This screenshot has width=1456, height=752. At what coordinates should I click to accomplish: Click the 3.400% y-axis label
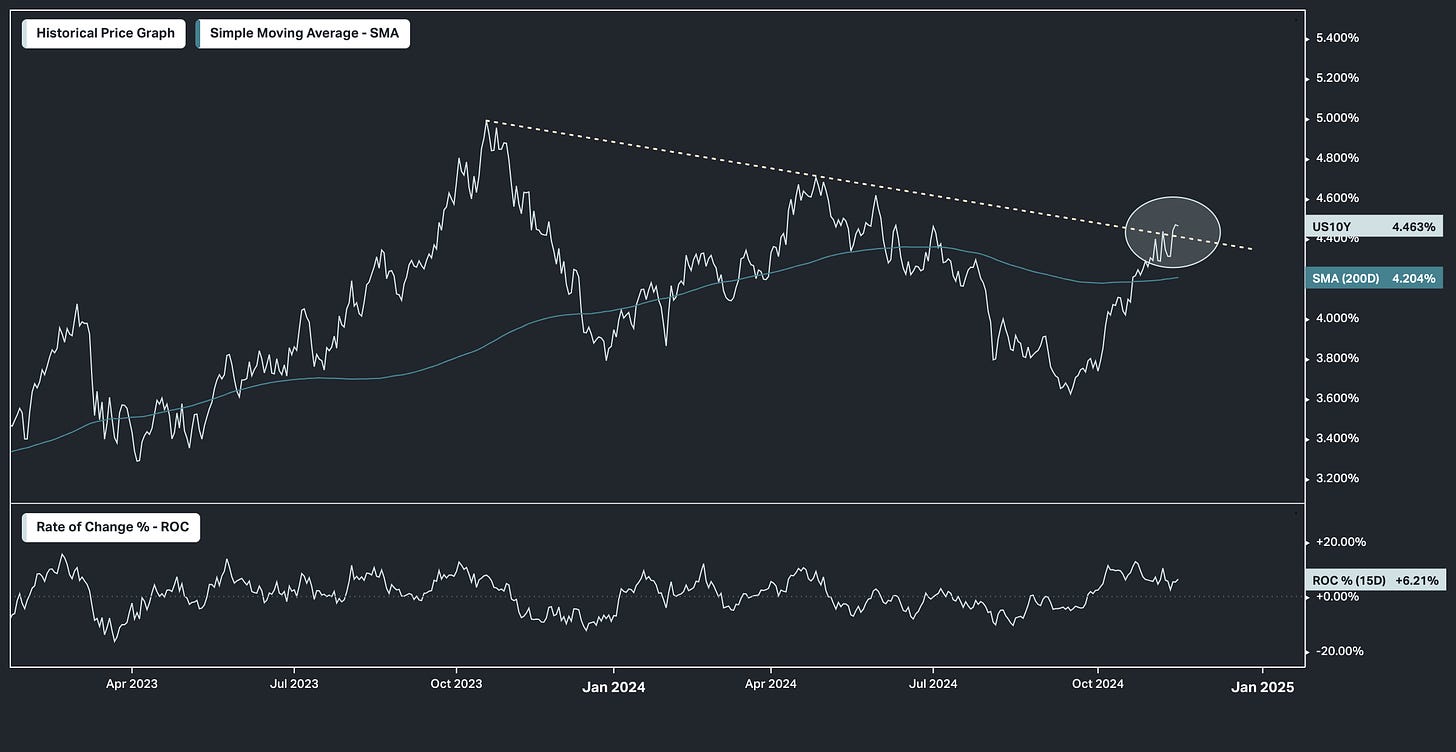click(x=1337, y=438)
